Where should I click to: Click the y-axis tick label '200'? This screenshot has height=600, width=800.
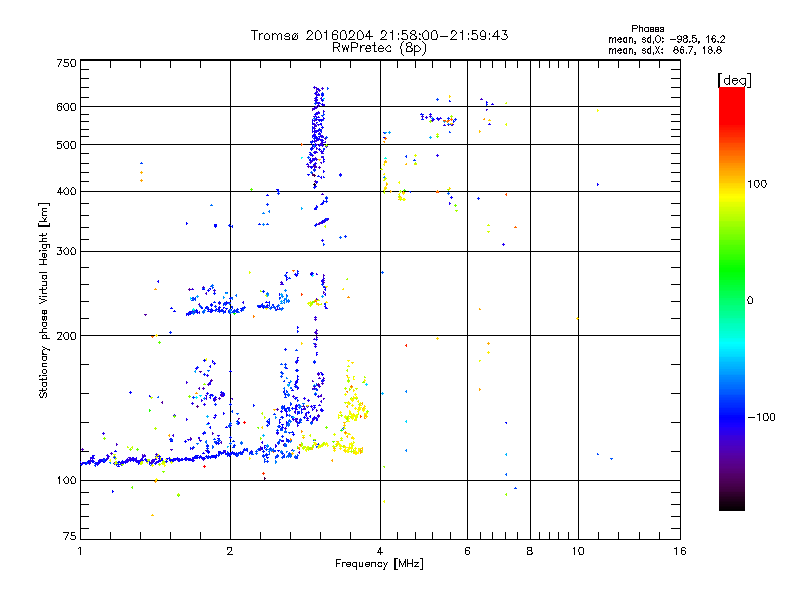click(x=66, y=336)
